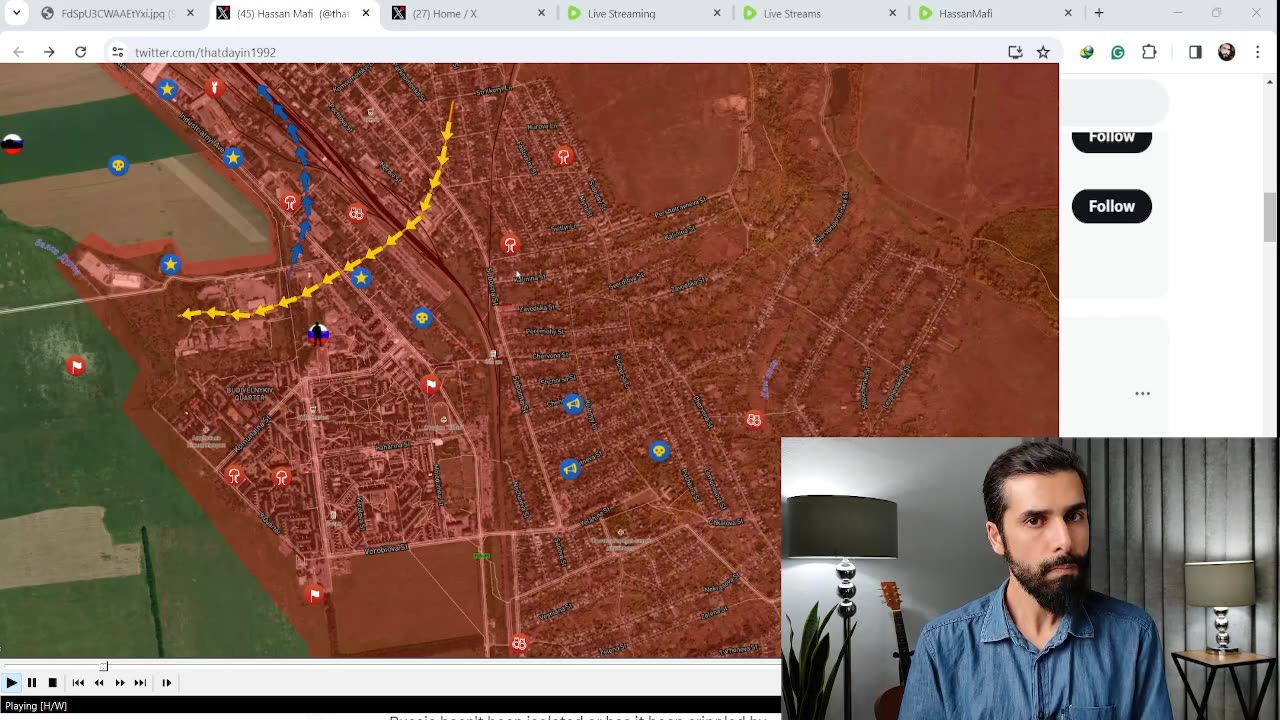Open the Grammarly extension icon

(1118, 52)
